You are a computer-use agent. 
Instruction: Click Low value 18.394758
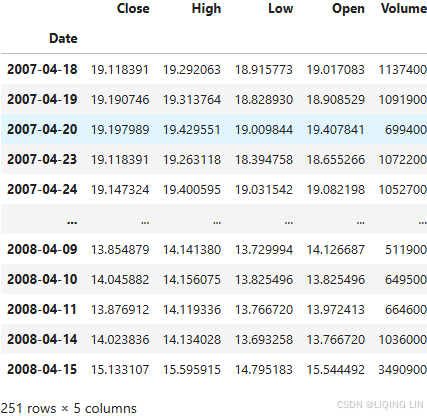[x=264, y=160]
